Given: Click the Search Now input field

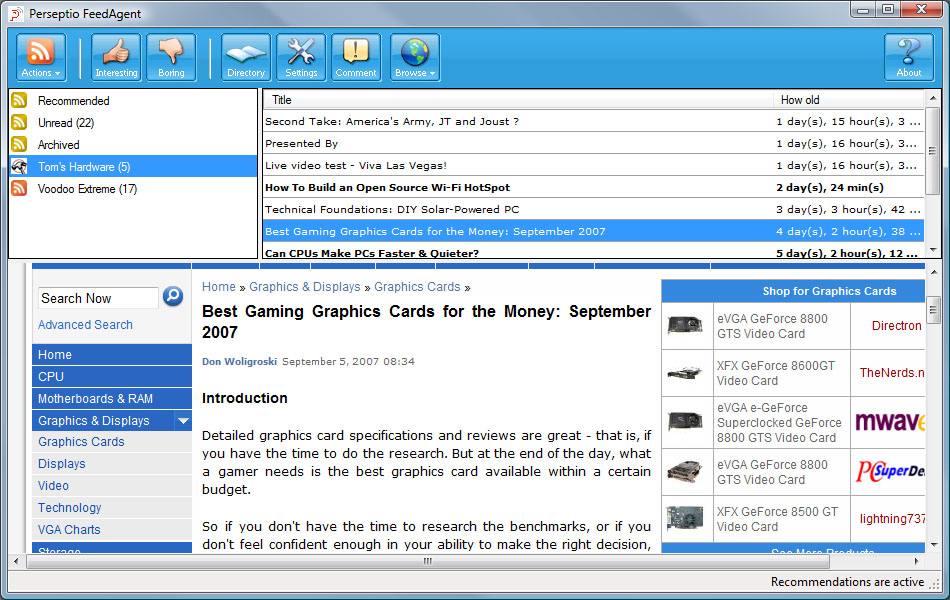Looking at the screenshot, I should tap(98, 298).
